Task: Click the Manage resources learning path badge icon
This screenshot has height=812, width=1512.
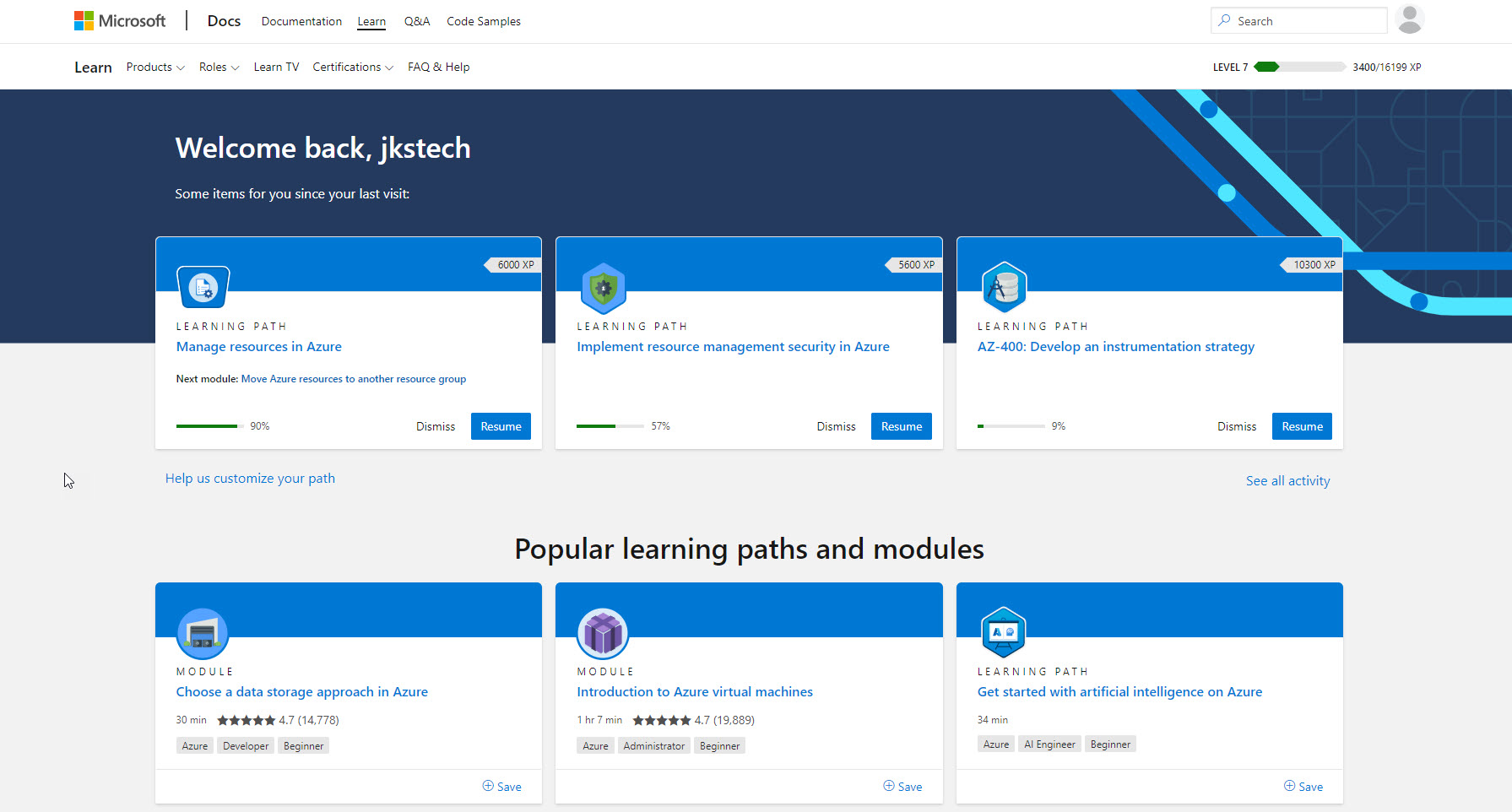Action: pos(203,287)
